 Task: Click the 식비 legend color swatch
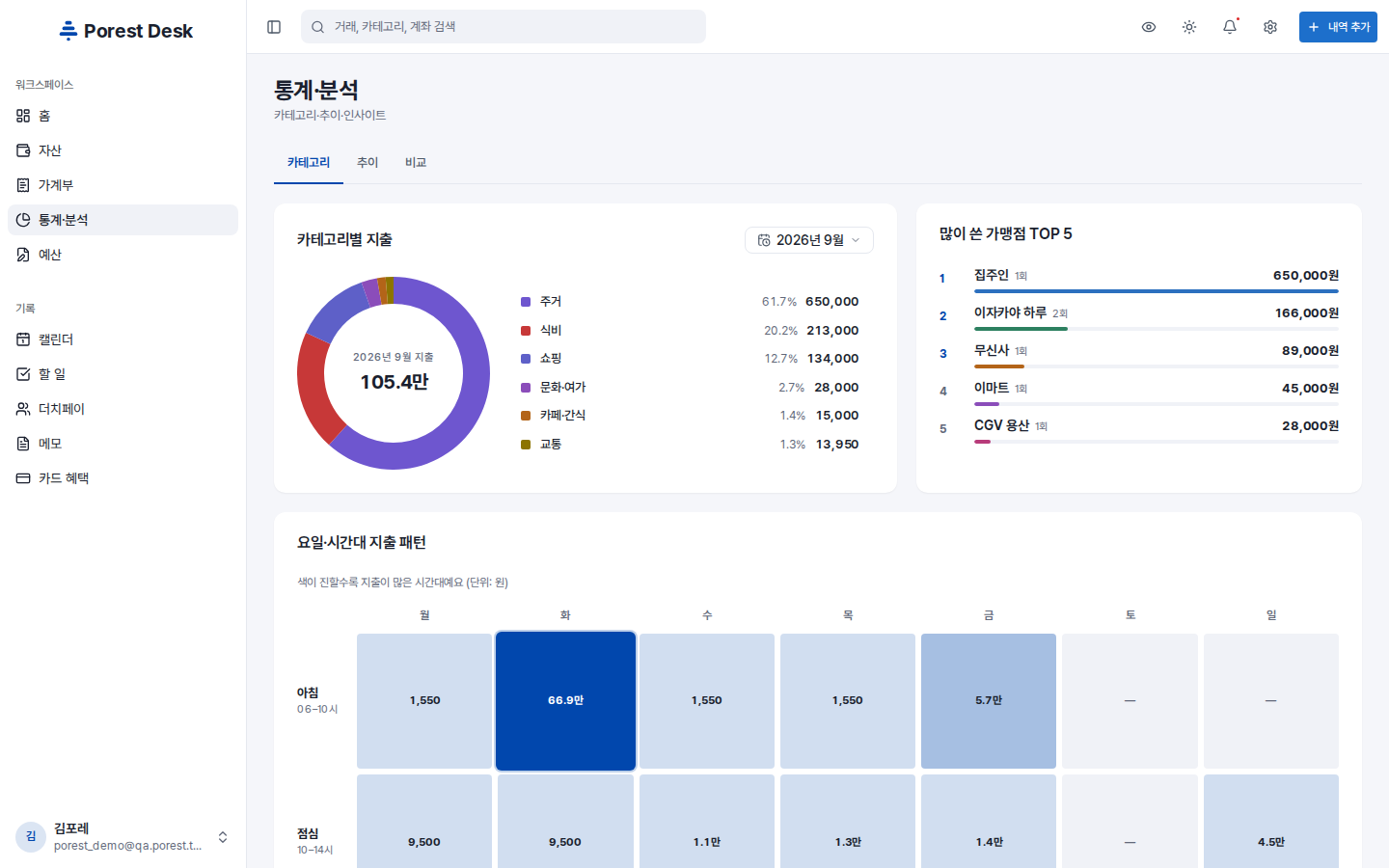click(x=526, y=331)
